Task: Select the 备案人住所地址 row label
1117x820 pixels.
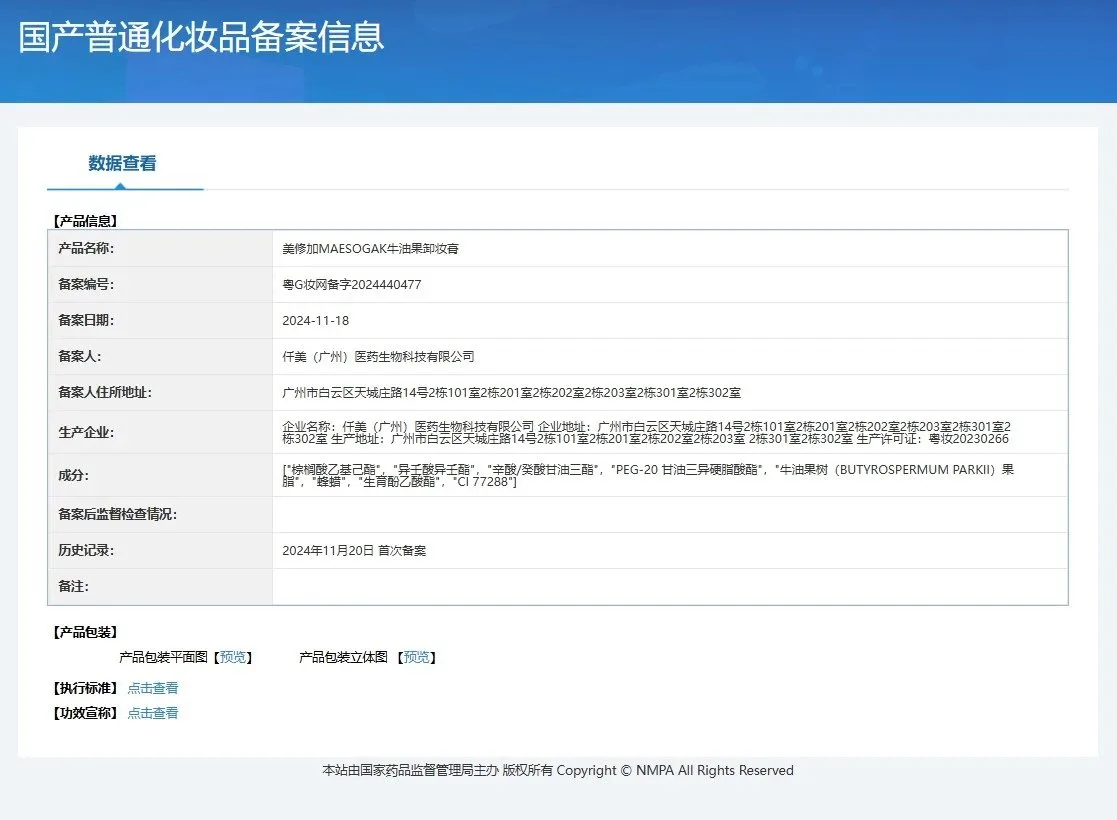Action: [x=105, y=393]
